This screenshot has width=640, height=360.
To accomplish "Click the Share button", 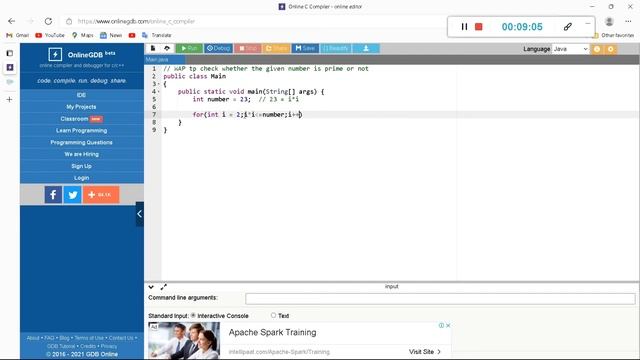I will tap(276, 48).
